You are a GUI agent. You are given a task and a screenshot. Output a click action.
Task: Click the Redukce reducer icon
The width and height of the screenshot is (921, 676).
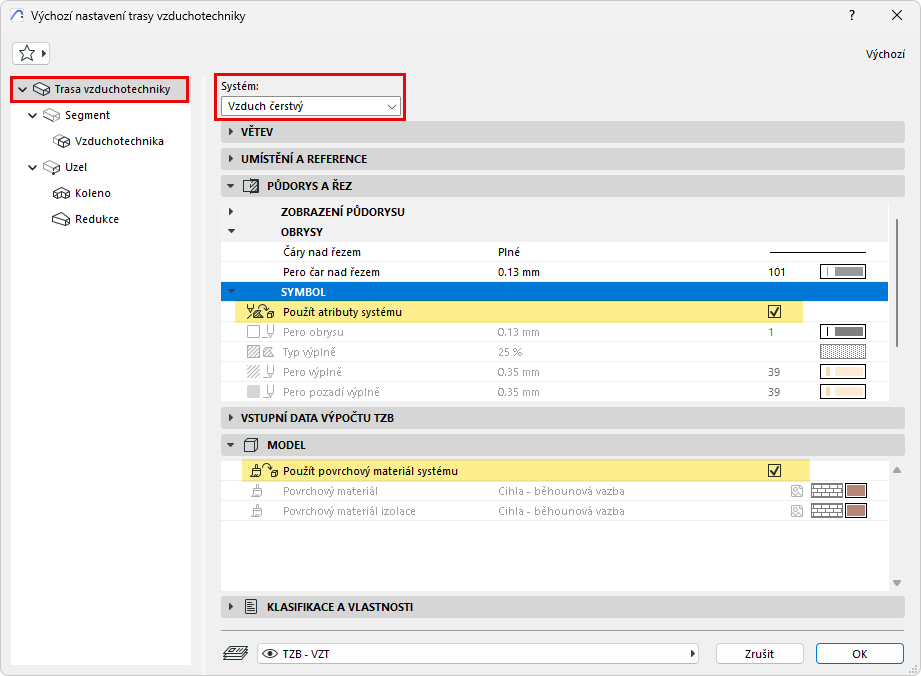61,219
